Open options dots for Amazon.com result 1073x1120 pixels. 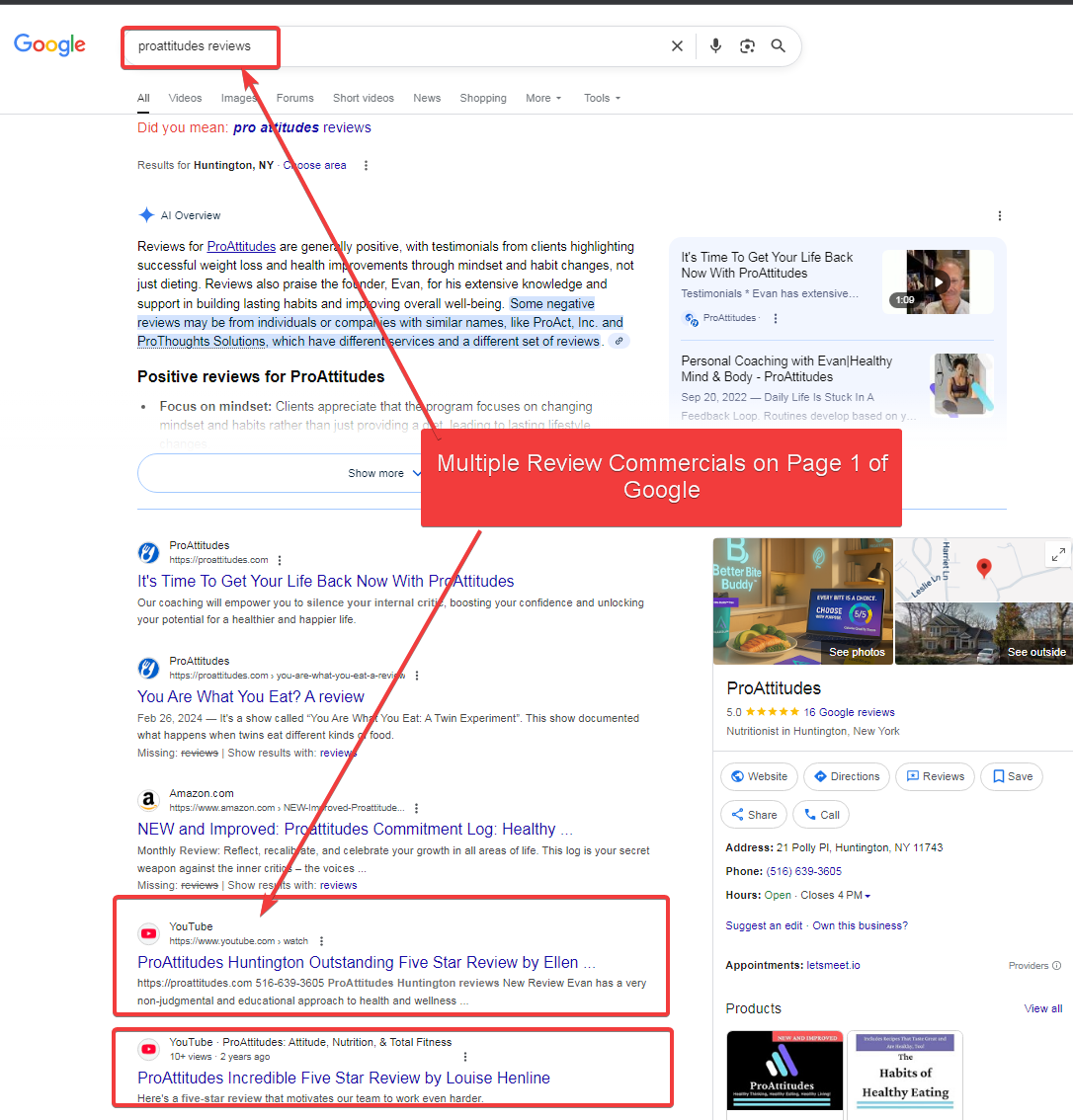[416, 809]
